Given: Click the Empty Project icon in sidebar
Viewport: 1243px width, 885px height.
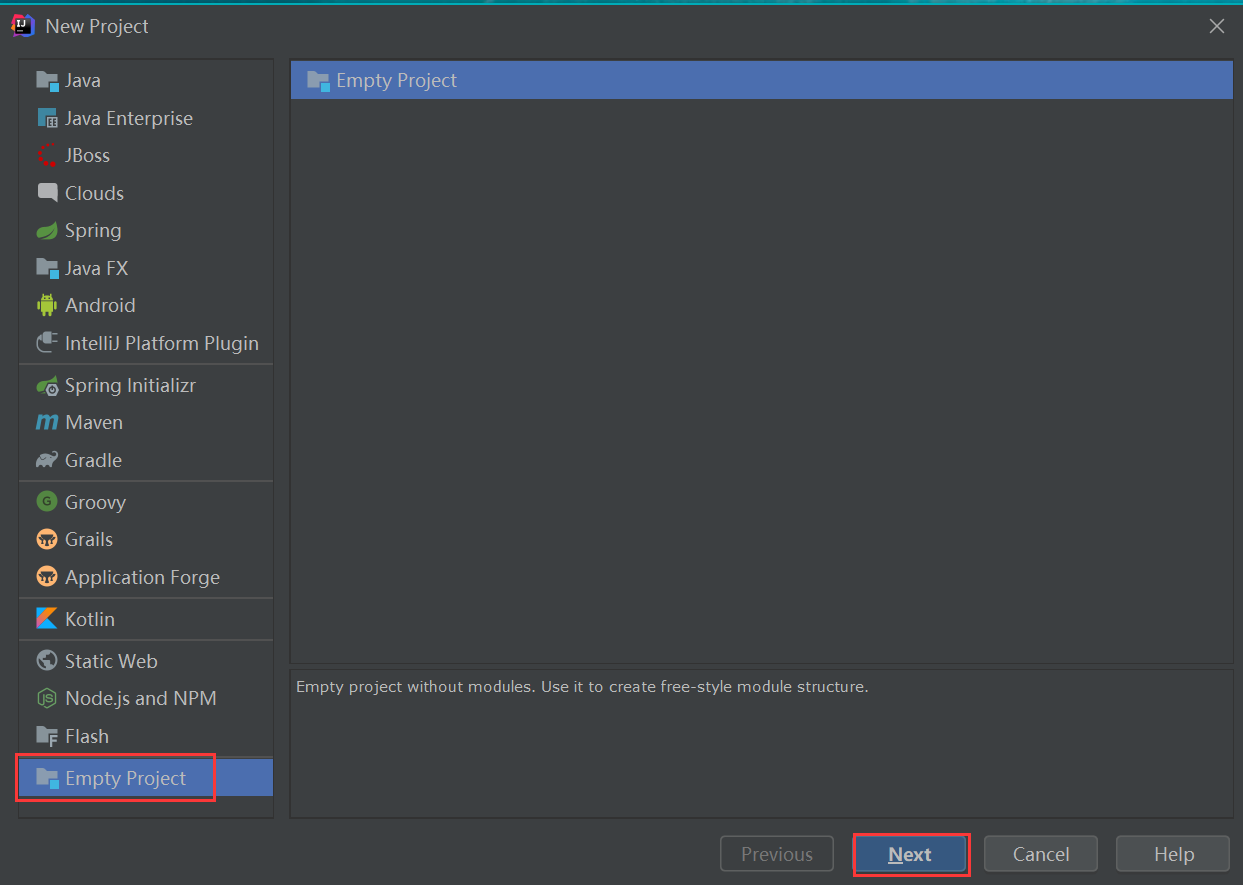Looking at the screenshot, I should tap(48, 778).
